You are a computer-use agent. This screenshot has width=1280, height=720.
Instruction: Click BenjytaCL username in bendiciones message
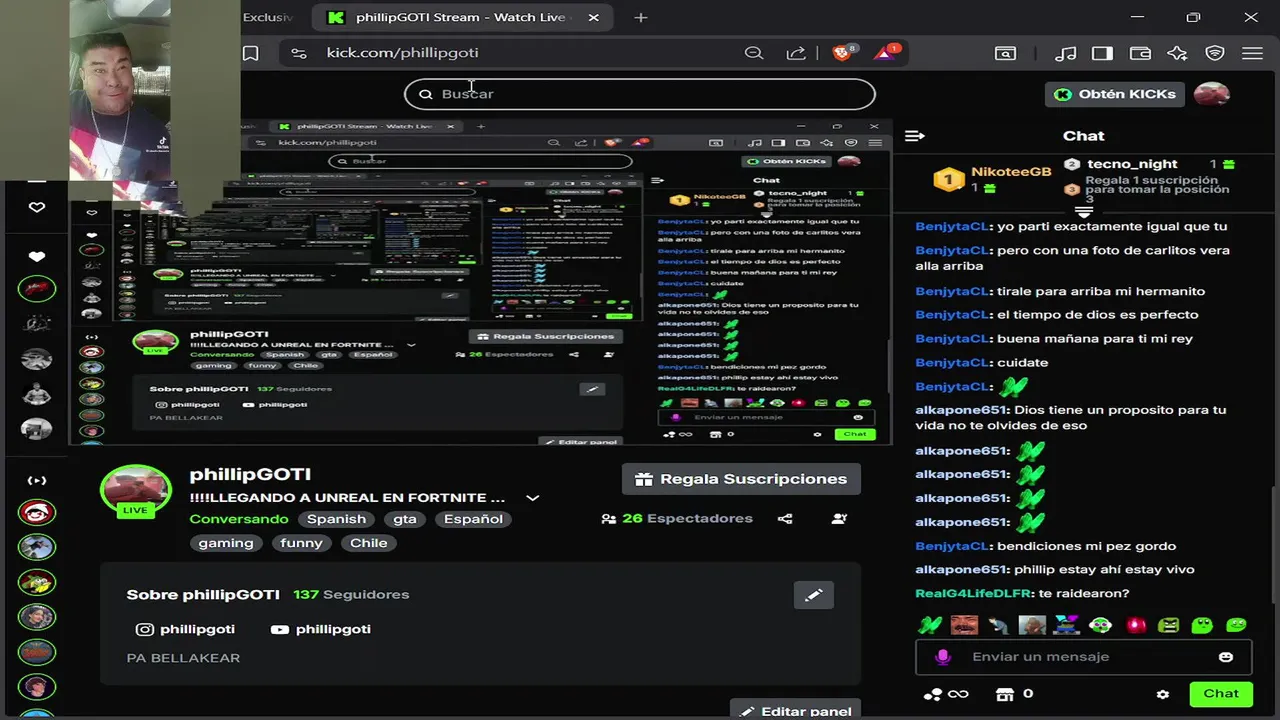[x=951, y=546]
